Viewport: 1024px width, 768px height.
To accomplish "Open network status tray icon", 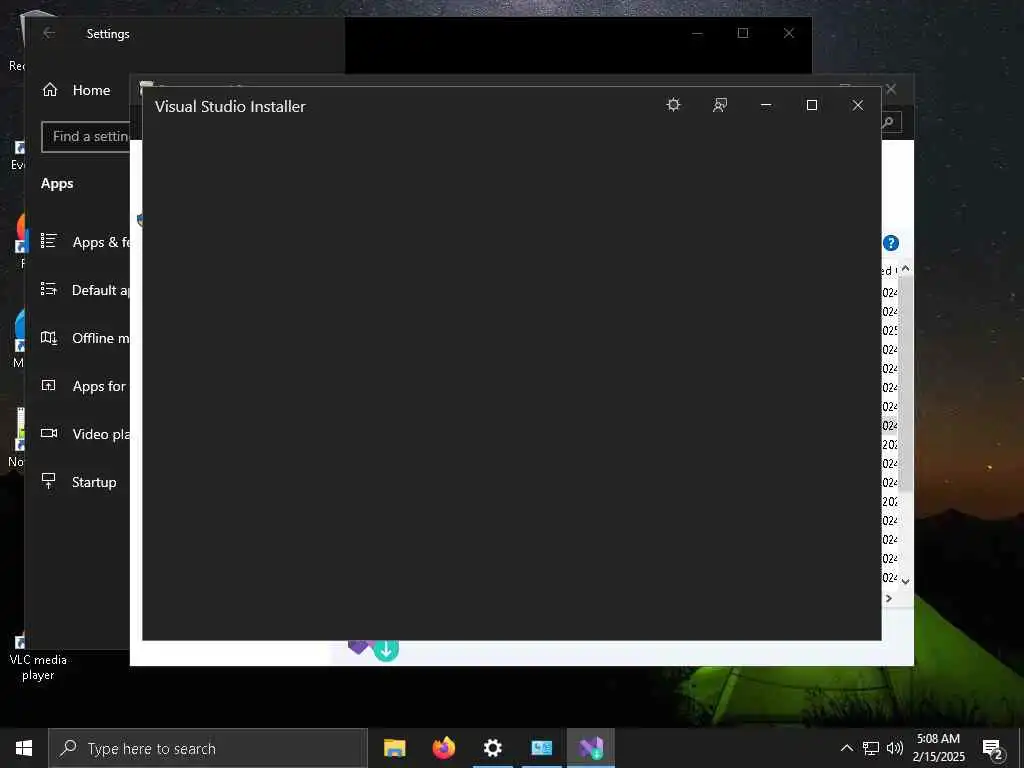I will [871, 748].
